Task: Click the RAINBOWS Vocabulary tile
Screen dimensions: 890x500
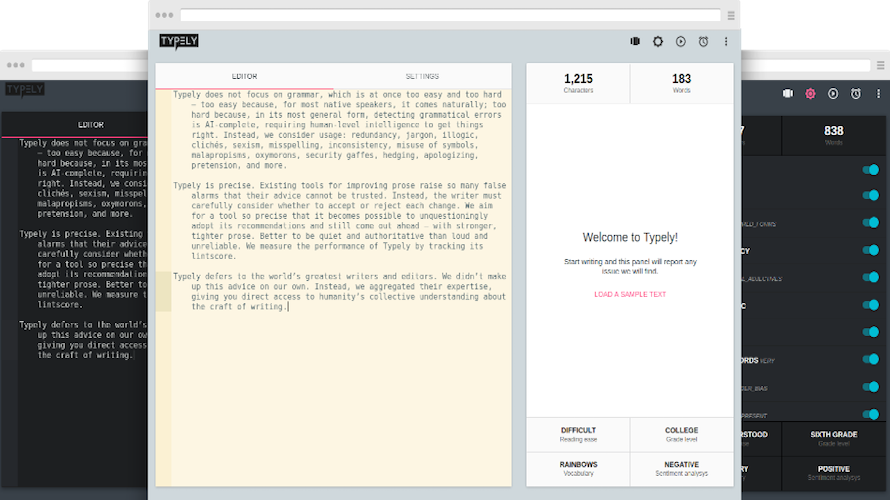Action: click(x=578, y=469)
